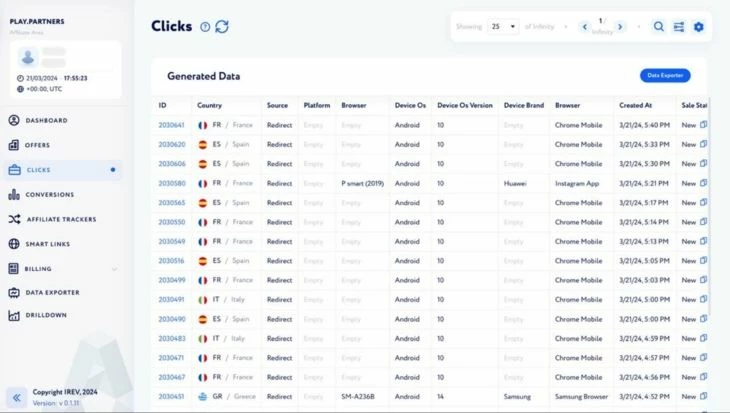
Task: Click the 'P smart (2019)' cell
Action: coord(363,183)
